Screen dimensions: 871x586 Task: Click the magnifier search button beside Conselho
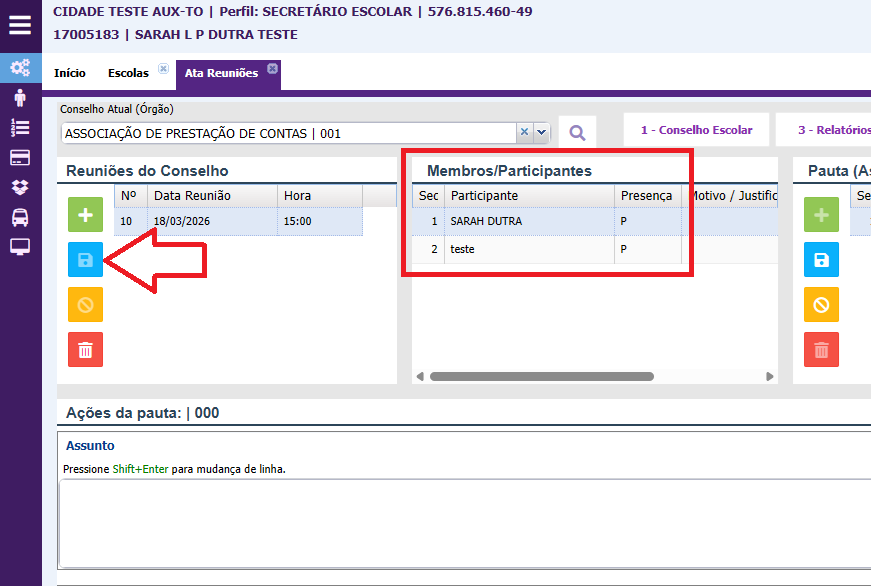pyautogui.click(x=577, y=132)
